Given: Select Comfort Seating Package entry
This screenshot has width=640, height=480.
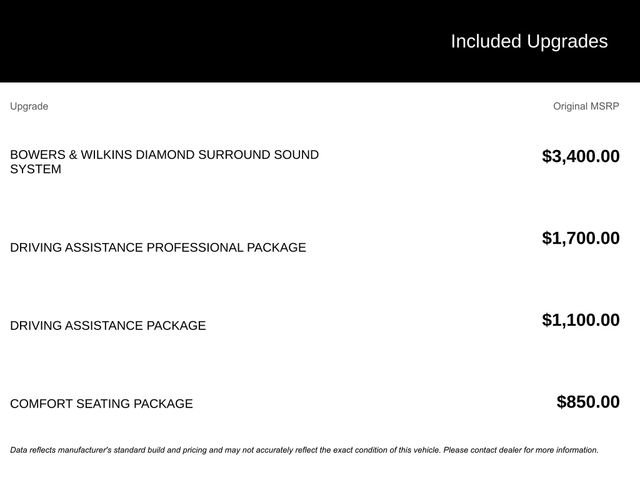Looking at the screenshot, I should (102, 403).
